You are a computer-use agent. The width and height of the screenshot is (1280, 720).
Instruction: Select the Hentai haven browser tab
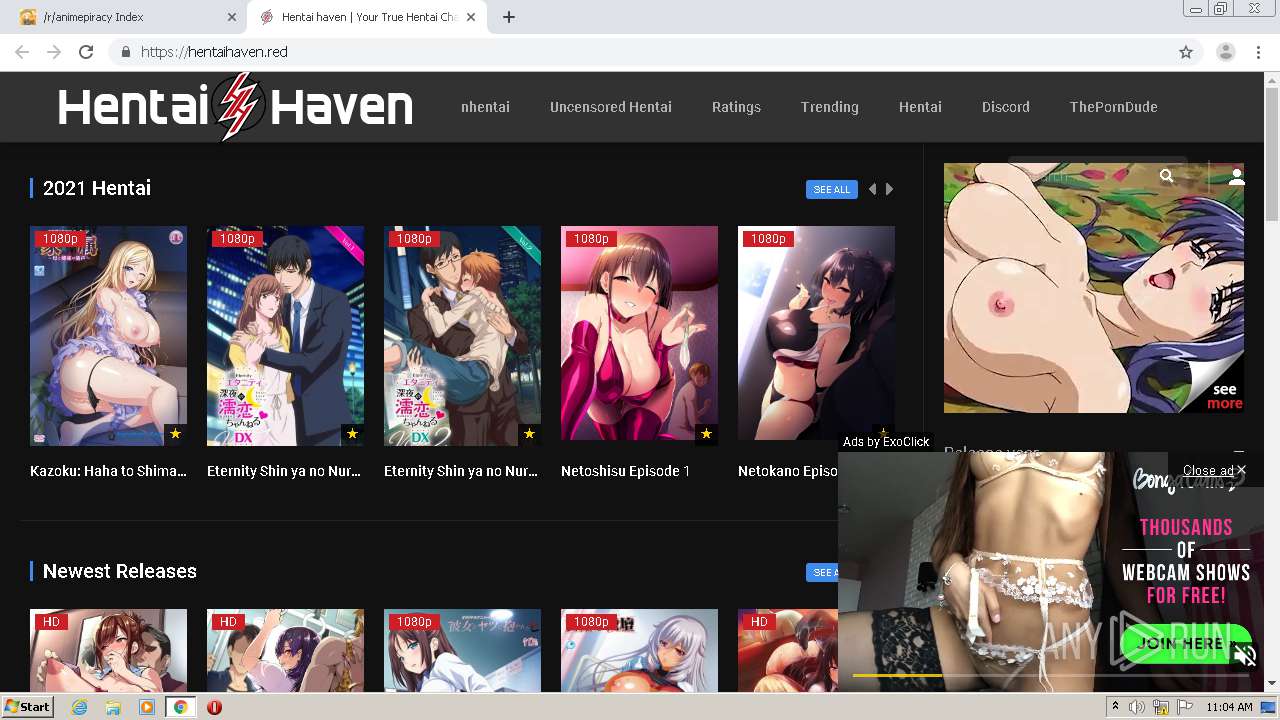368,17
